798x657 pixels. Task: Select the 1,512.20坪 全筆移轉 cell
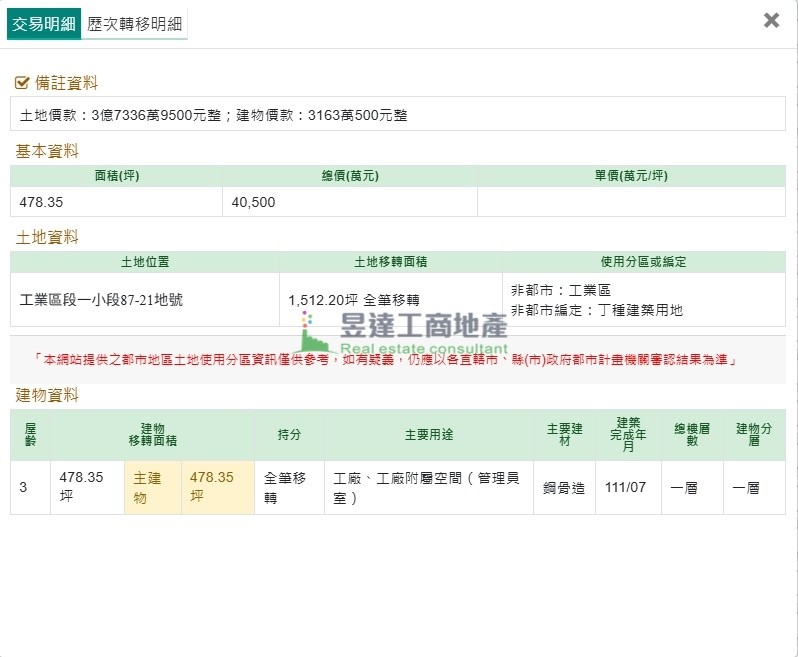pyautogui.click(x=353, y=299)
